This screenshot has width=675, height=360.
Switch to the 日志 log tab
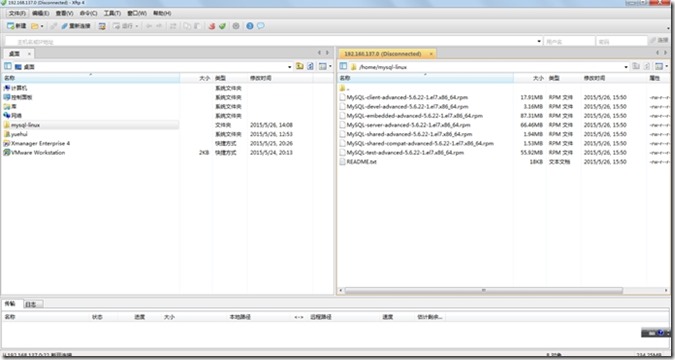point(32,304)
